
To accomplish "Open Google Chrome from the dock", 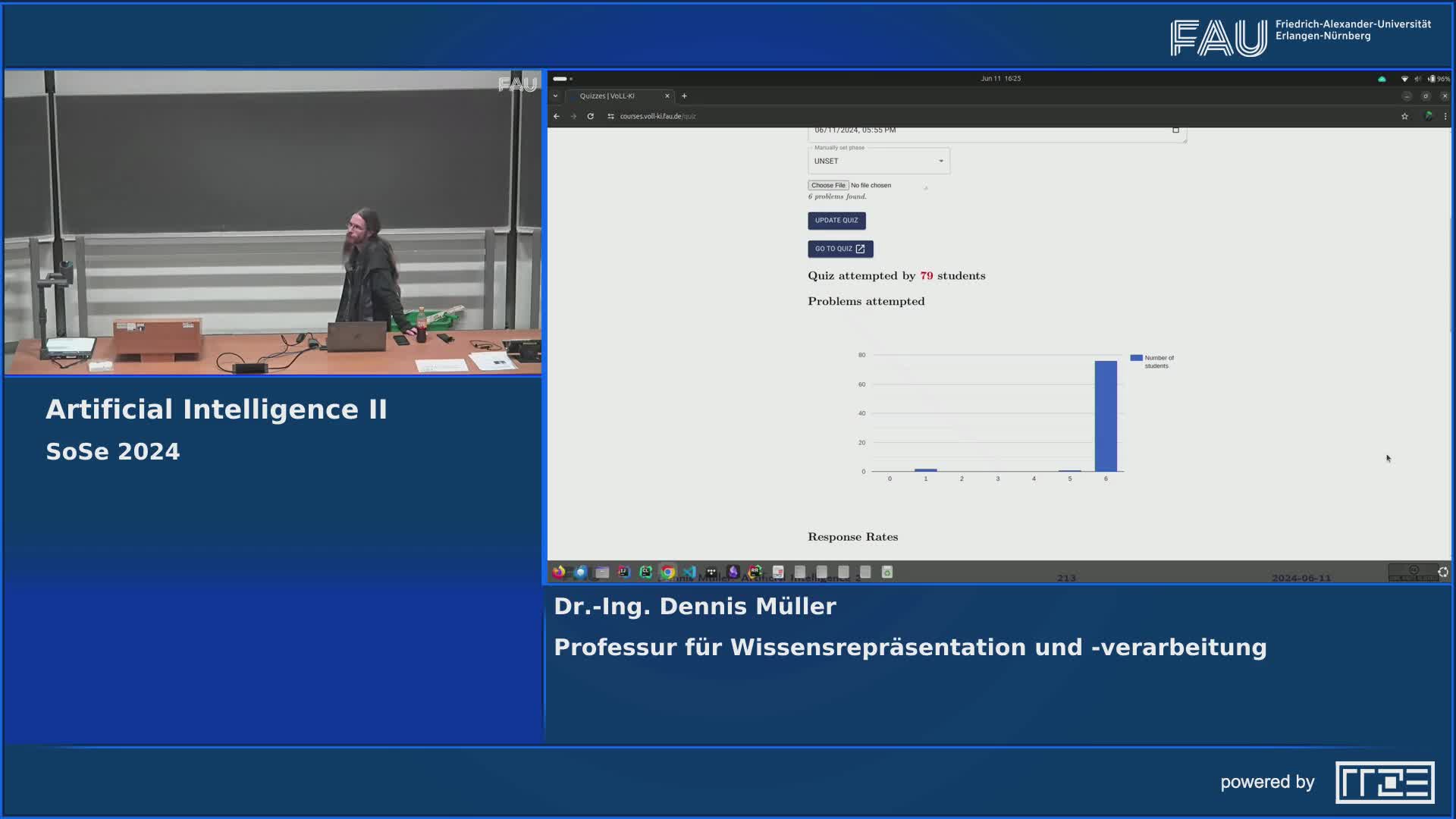I will (x=667, y=573).
